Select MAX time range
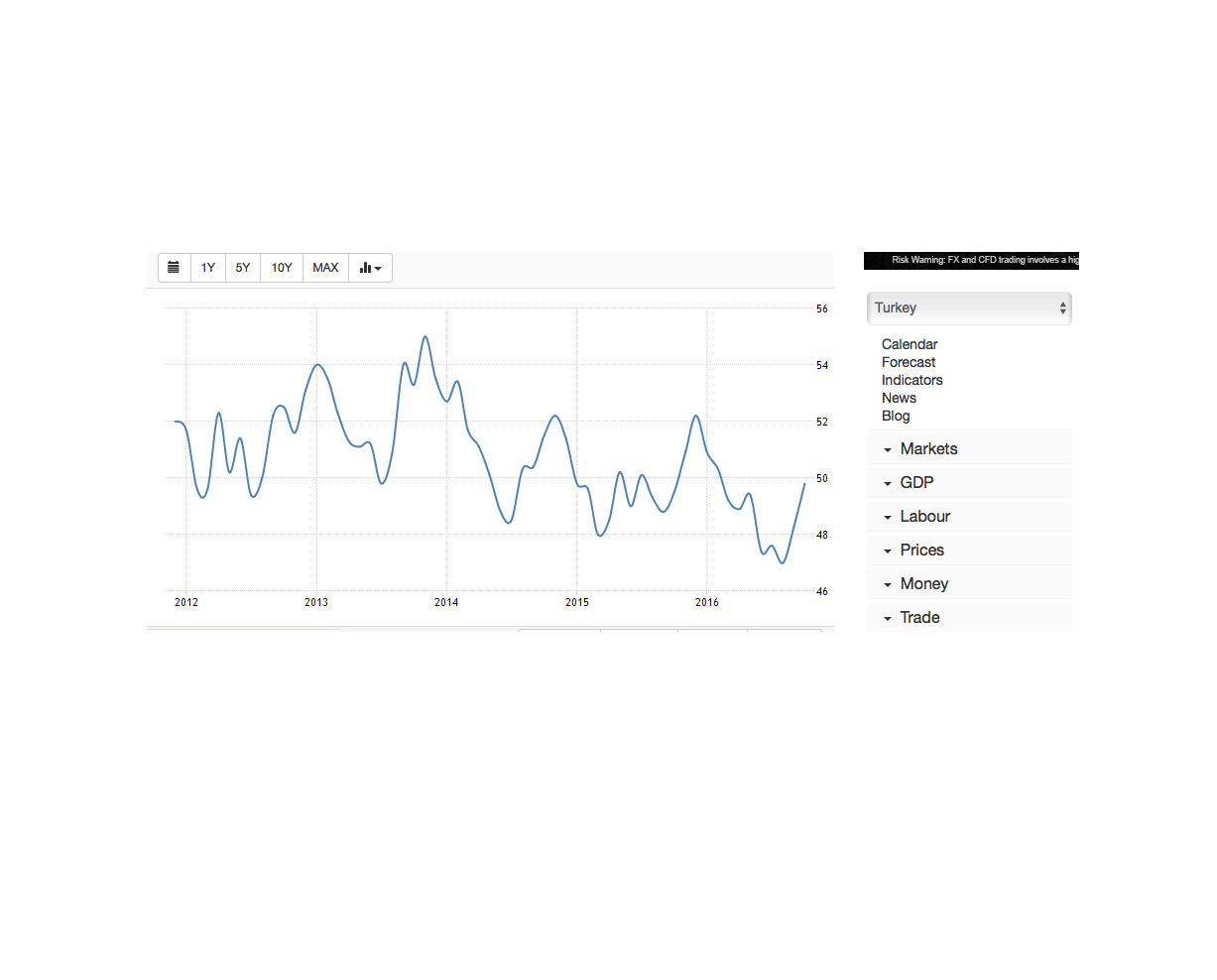The height and width of the screenshot is (980, 1217). 325,268
